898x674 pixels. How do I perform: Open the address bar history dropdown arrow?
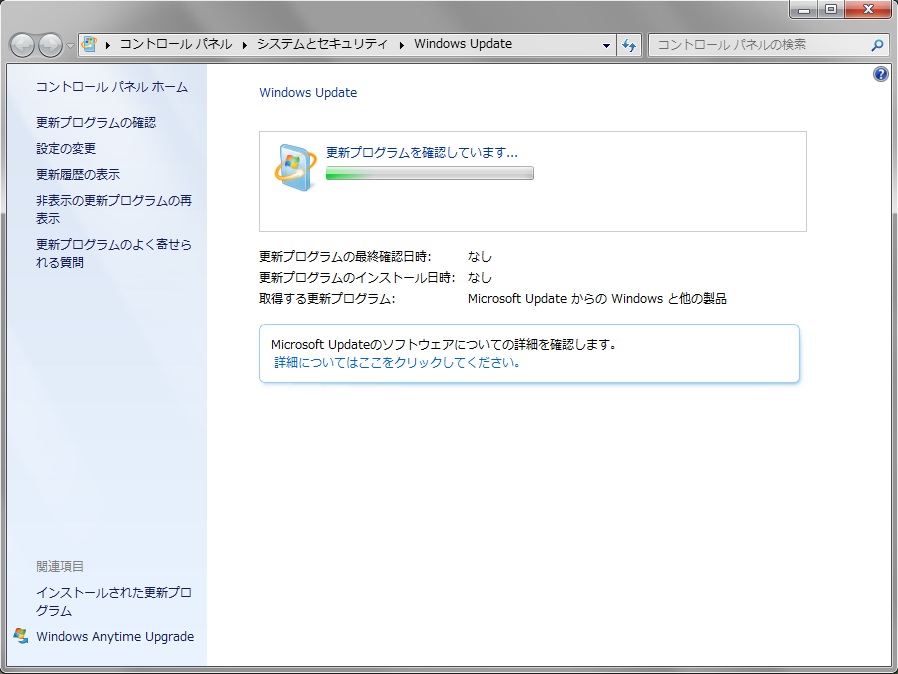606,45
